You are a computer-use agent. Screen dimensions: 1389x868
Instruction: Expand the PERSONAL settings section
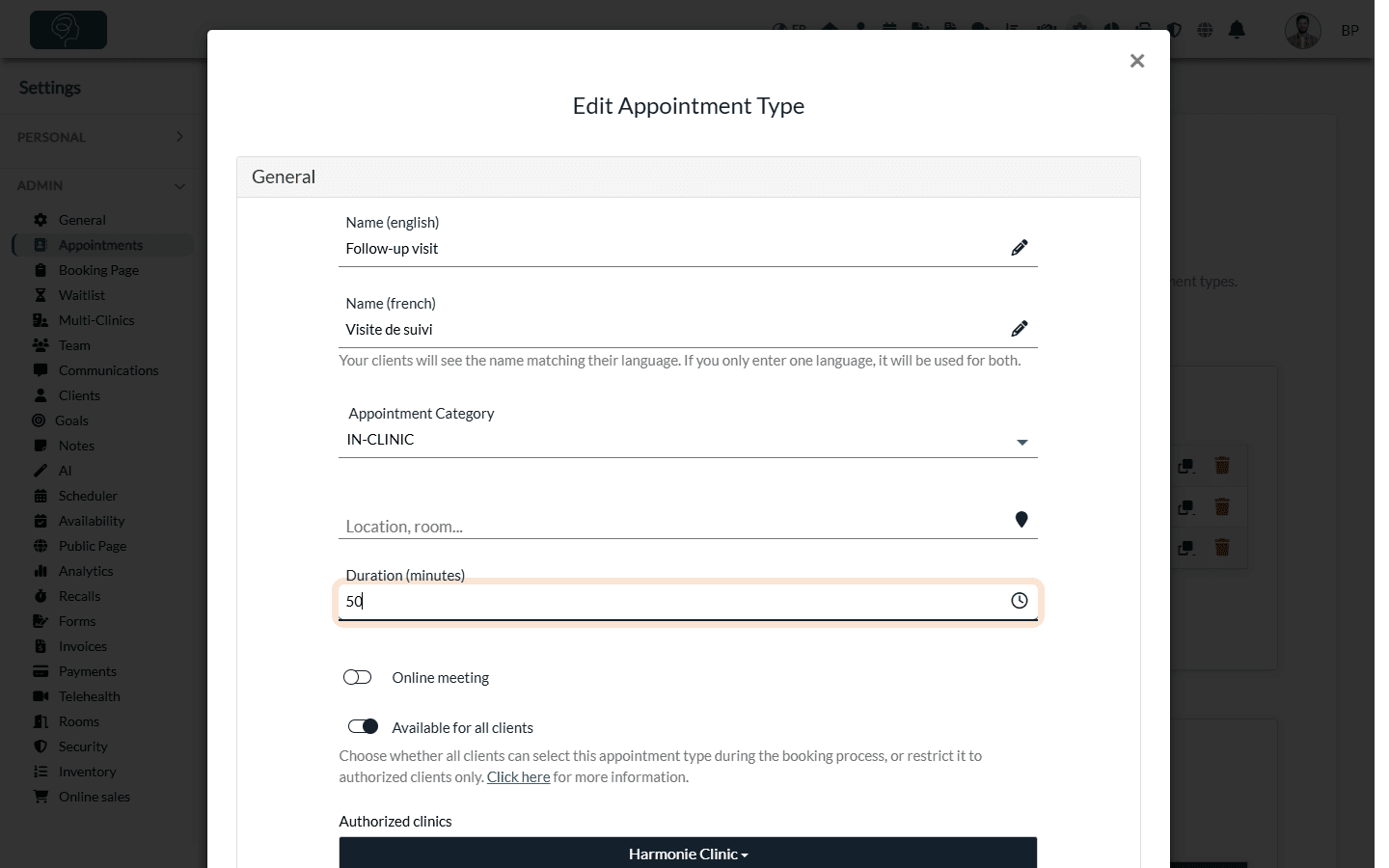100,137
